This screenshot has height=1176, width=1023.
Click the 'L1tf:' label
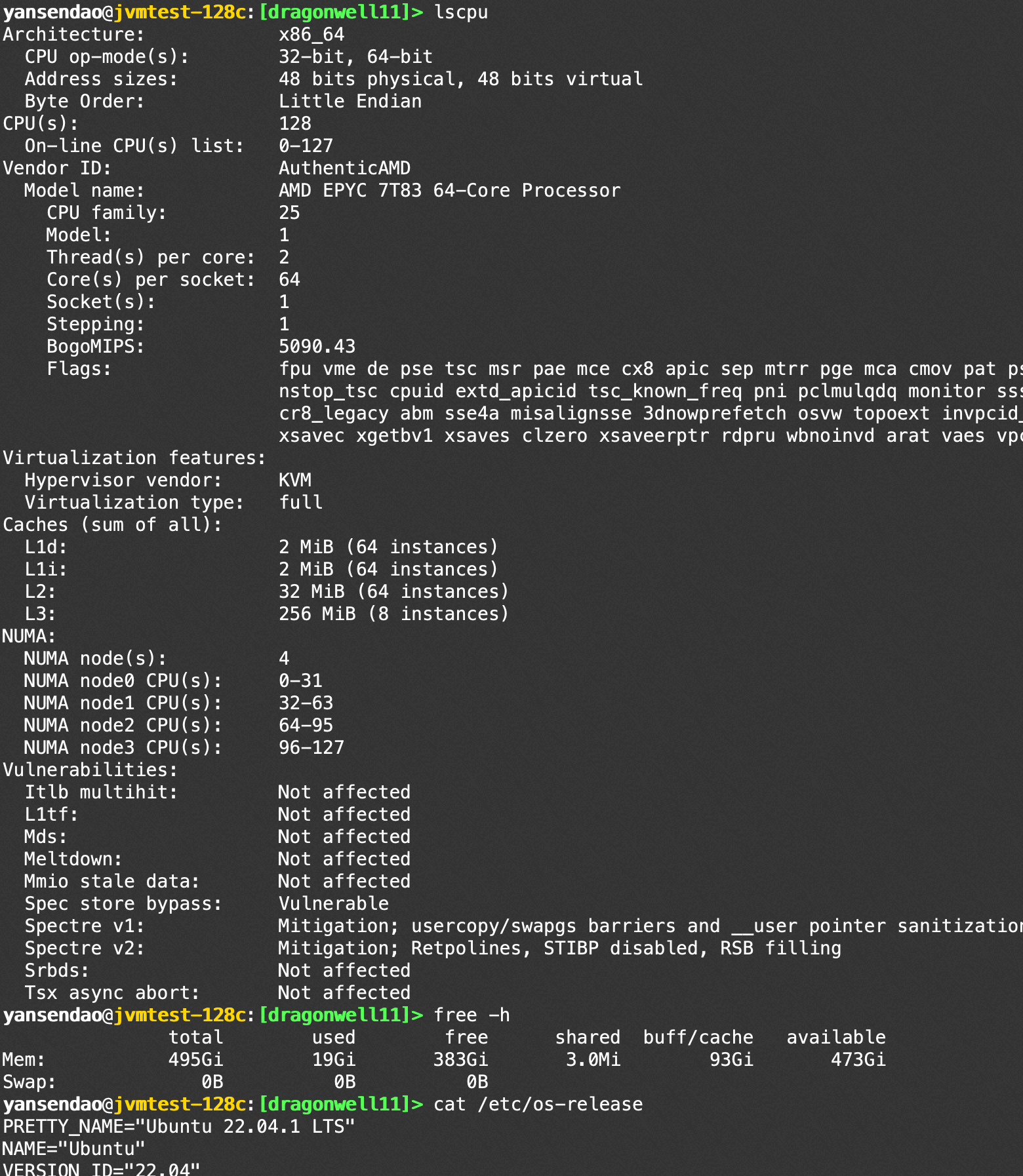pyautogui.click(x=52, y=815)
